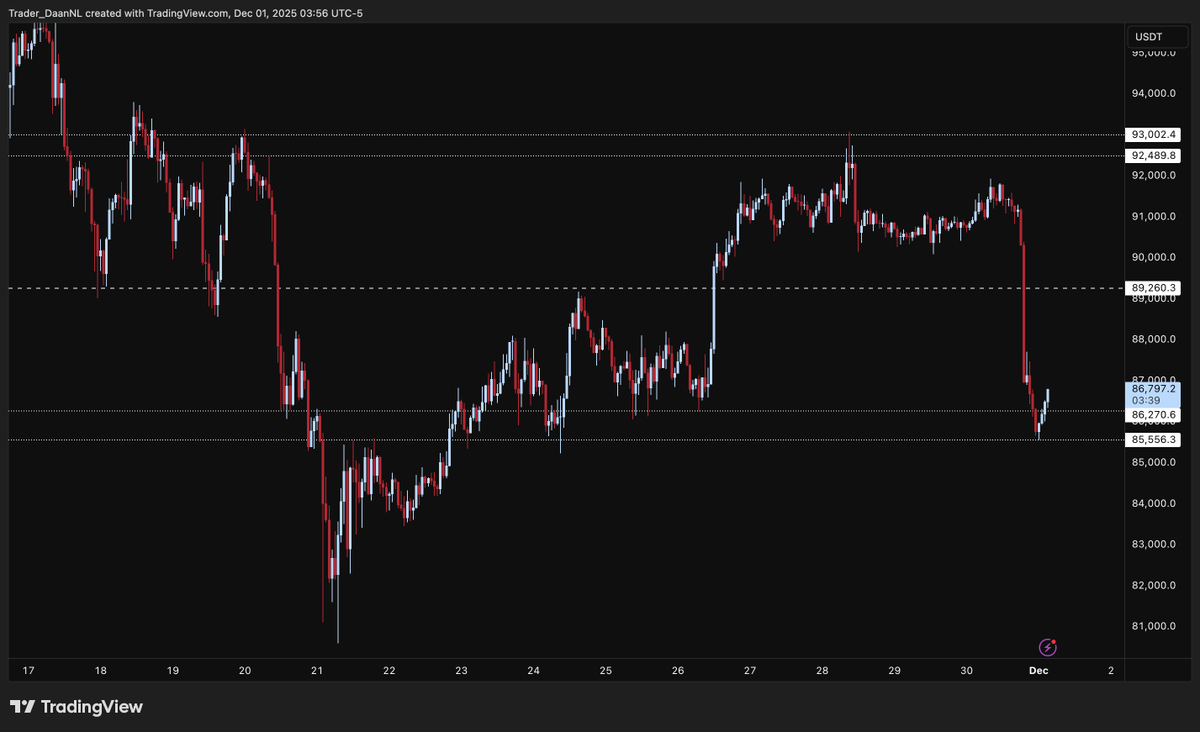
Task: Select the 92,489.8 price level label
Action: [x=1154, y=156]
